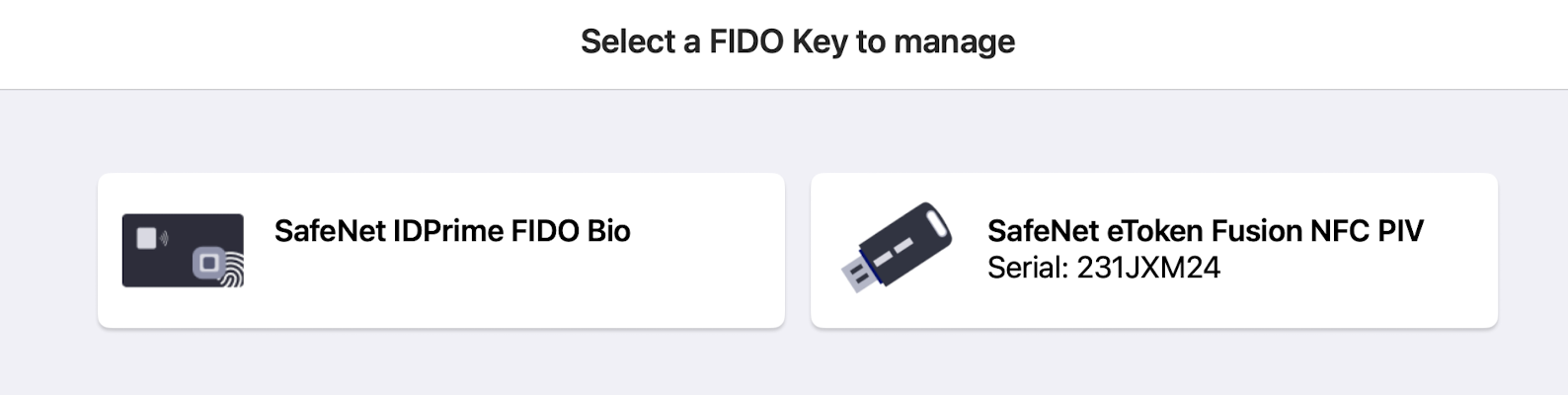Click the NFC waves on the smart card icon
Screen dimensions: 1568x395
[164, 238]
